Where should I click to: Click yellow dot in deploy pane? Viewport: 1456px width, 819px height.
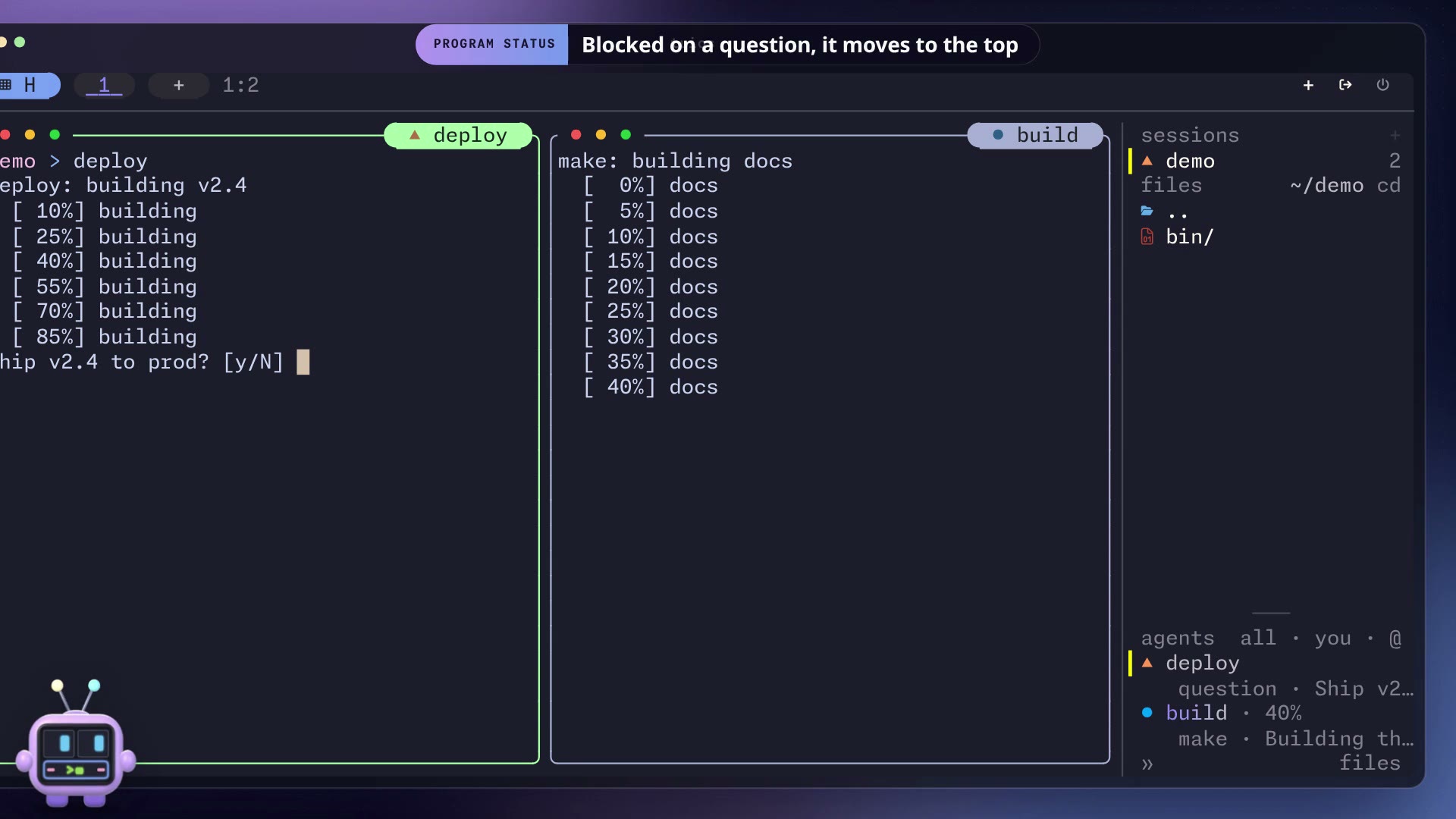pyautogui.click(x=30, y=135)
